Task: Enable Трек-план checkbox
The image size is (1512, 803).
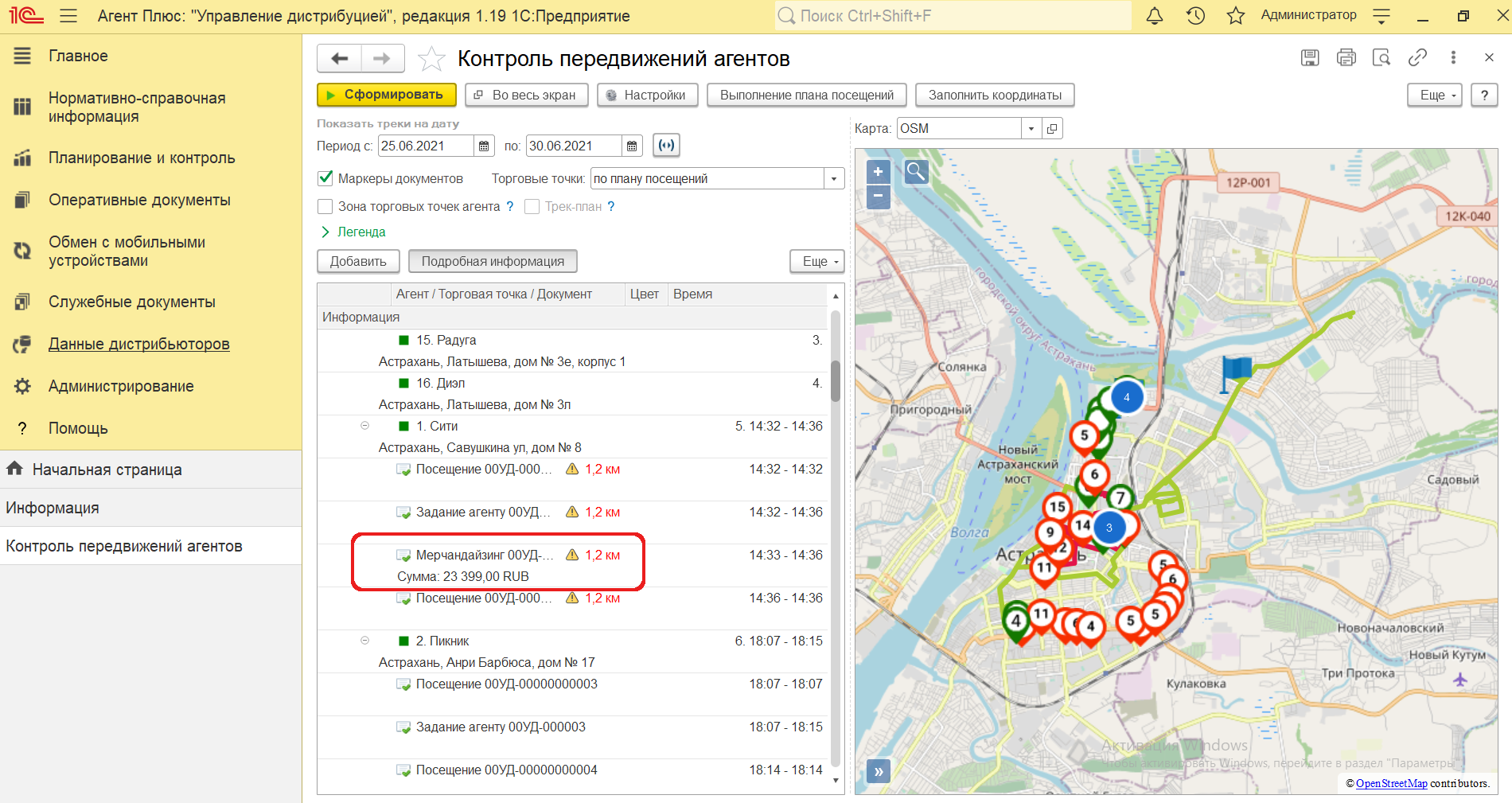Action: tap(532, 206)
